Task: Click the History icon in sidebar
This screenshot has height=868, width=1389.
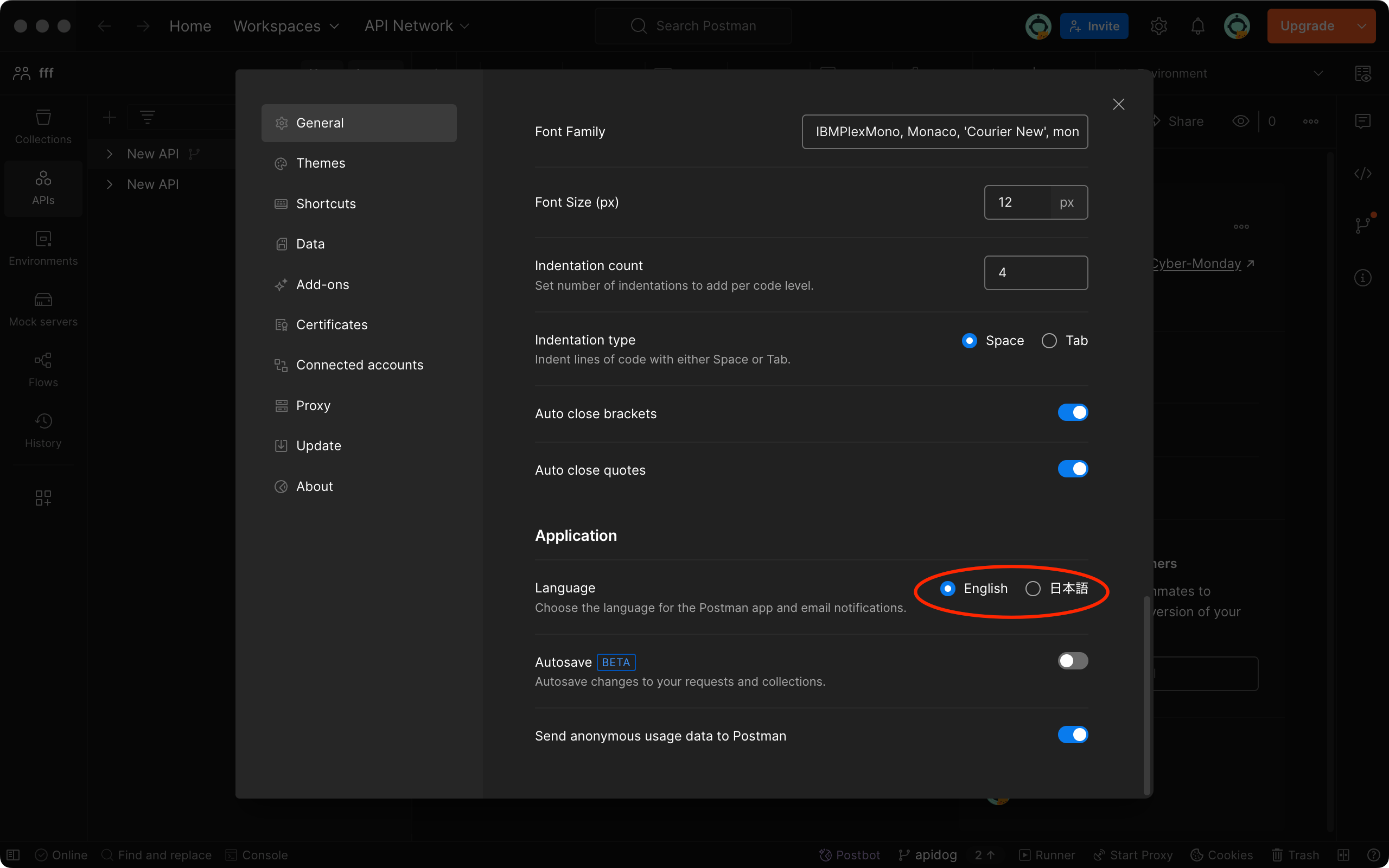Action: (x=43, y=420)
